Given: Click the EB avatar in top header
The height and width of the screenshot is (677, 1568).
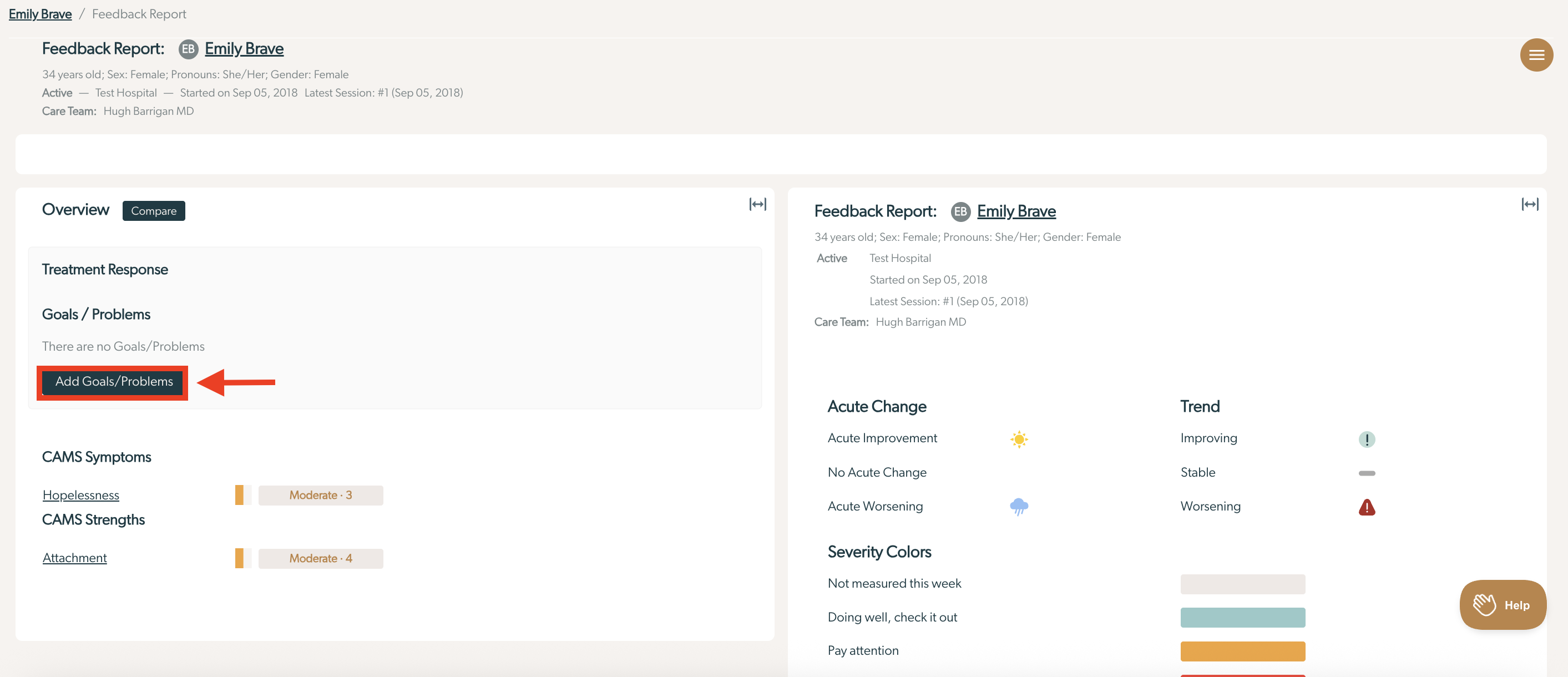Looking at the screenshot, I should (188, 49).
